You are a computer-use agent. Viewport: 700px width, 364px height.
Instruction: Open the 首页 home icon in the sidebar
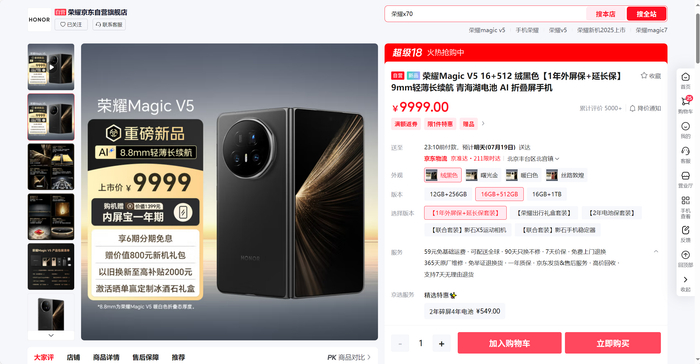(685, 77)
